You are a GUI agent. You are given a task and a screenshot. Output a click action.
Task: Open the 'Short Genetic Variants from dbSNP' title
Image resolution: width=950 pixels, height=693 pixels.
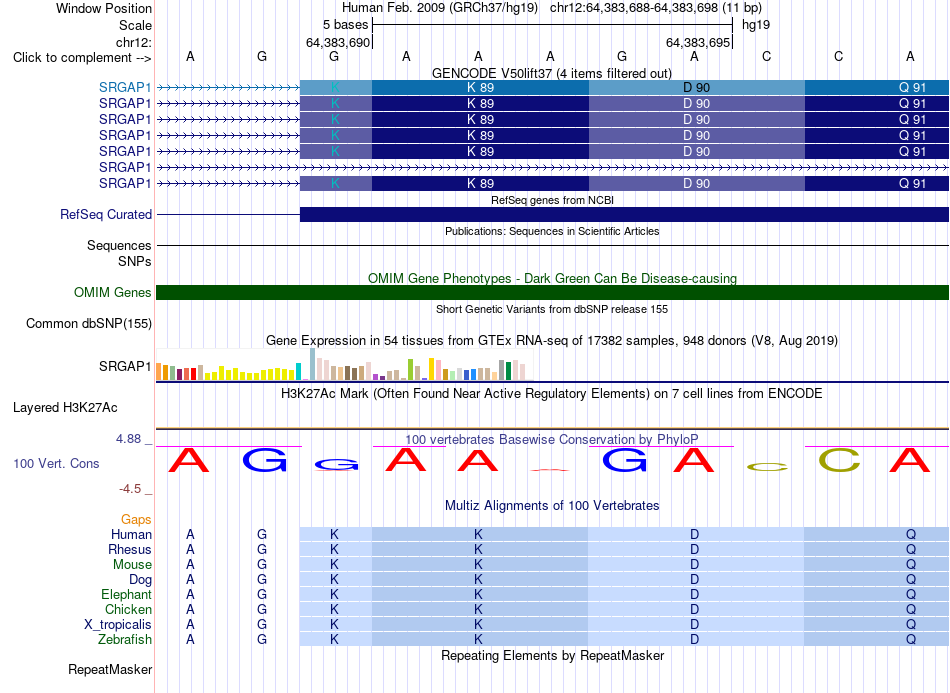(x=552, y=309)
